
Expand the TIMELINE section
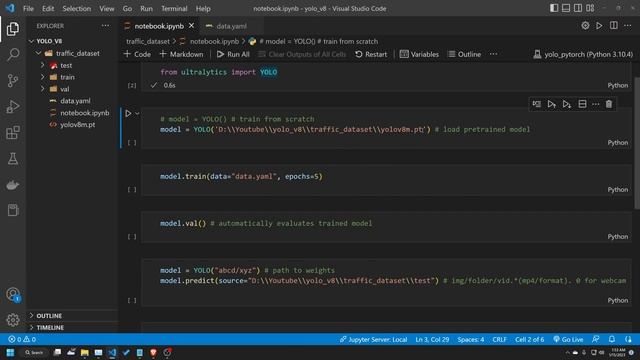pos(73,327)
